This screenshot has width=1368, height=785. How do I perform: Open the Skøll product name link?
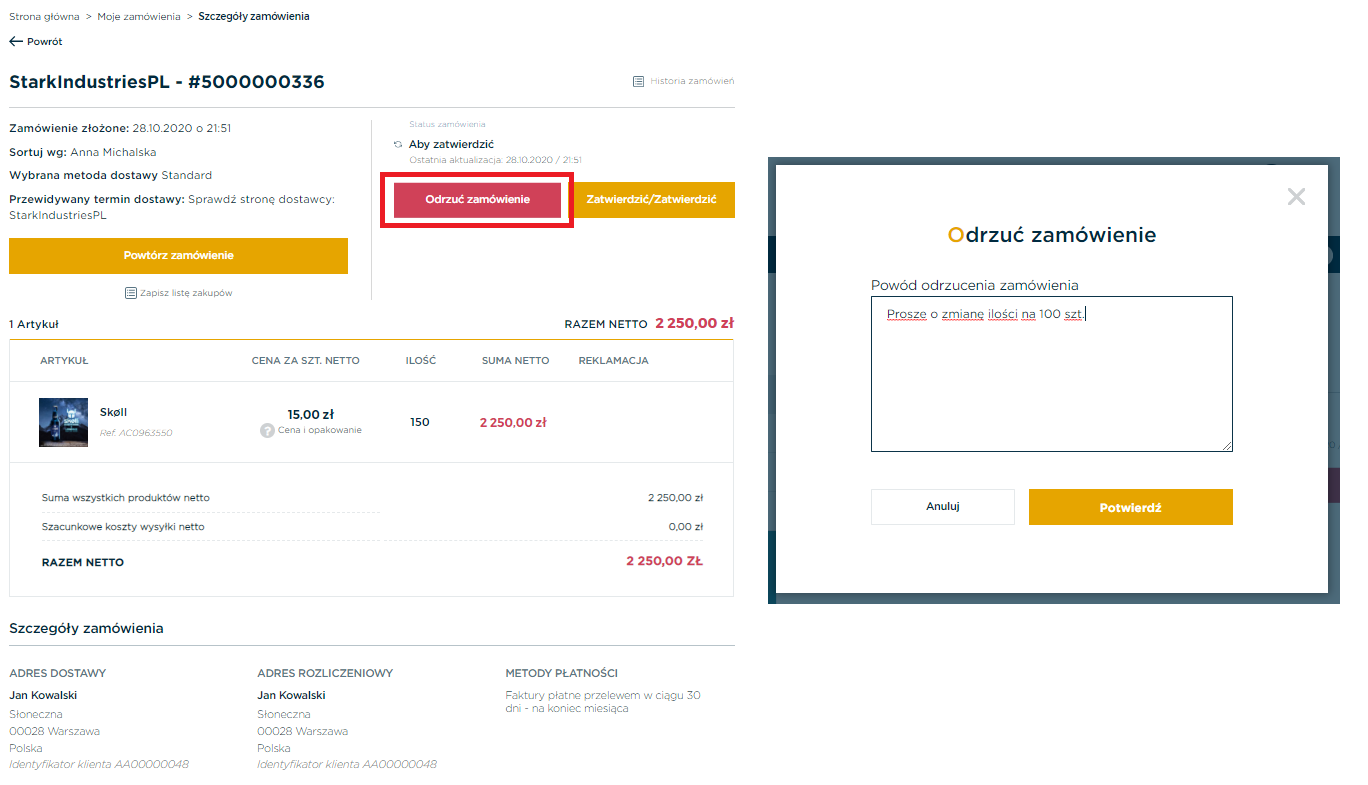tap(113, 412)
